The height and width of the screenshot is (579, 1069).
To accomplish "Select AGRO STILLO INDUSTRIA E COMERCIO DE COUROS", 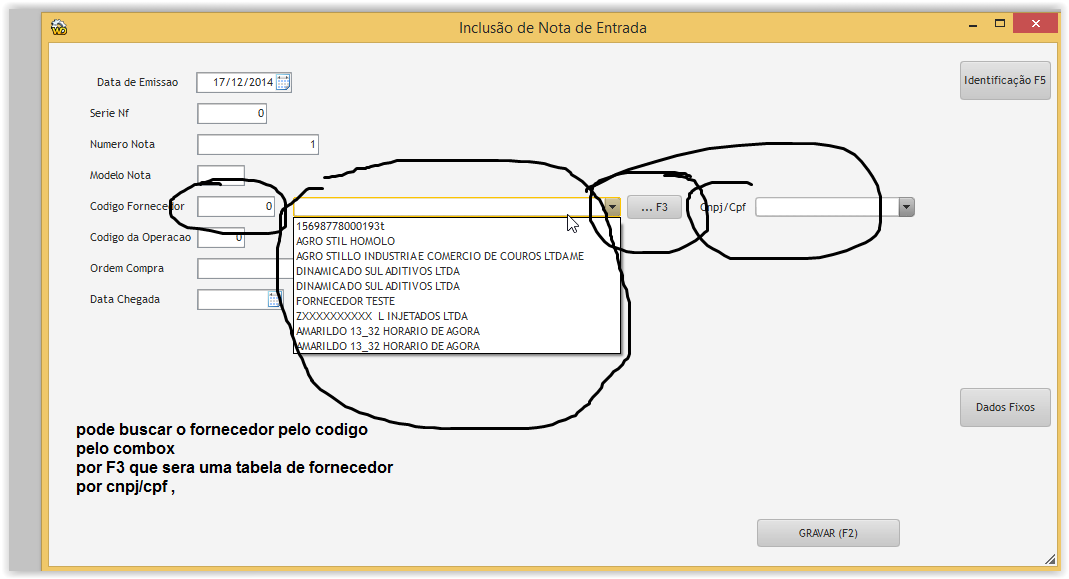I will 457,256.
